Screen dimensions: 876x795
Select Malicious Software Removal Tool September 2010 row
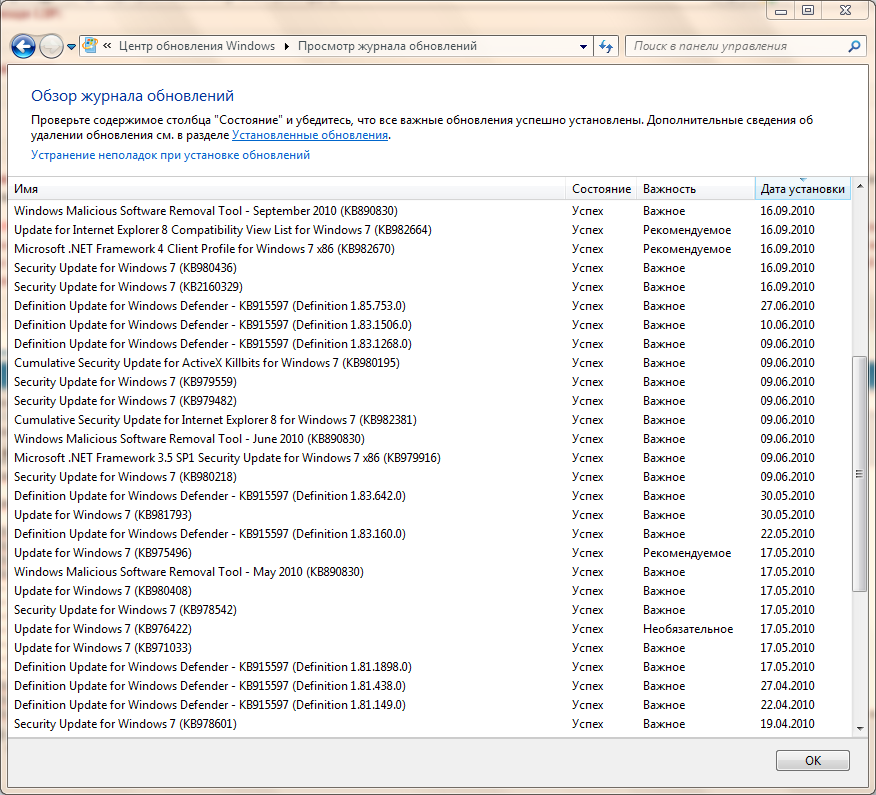[x=429, y=211]
